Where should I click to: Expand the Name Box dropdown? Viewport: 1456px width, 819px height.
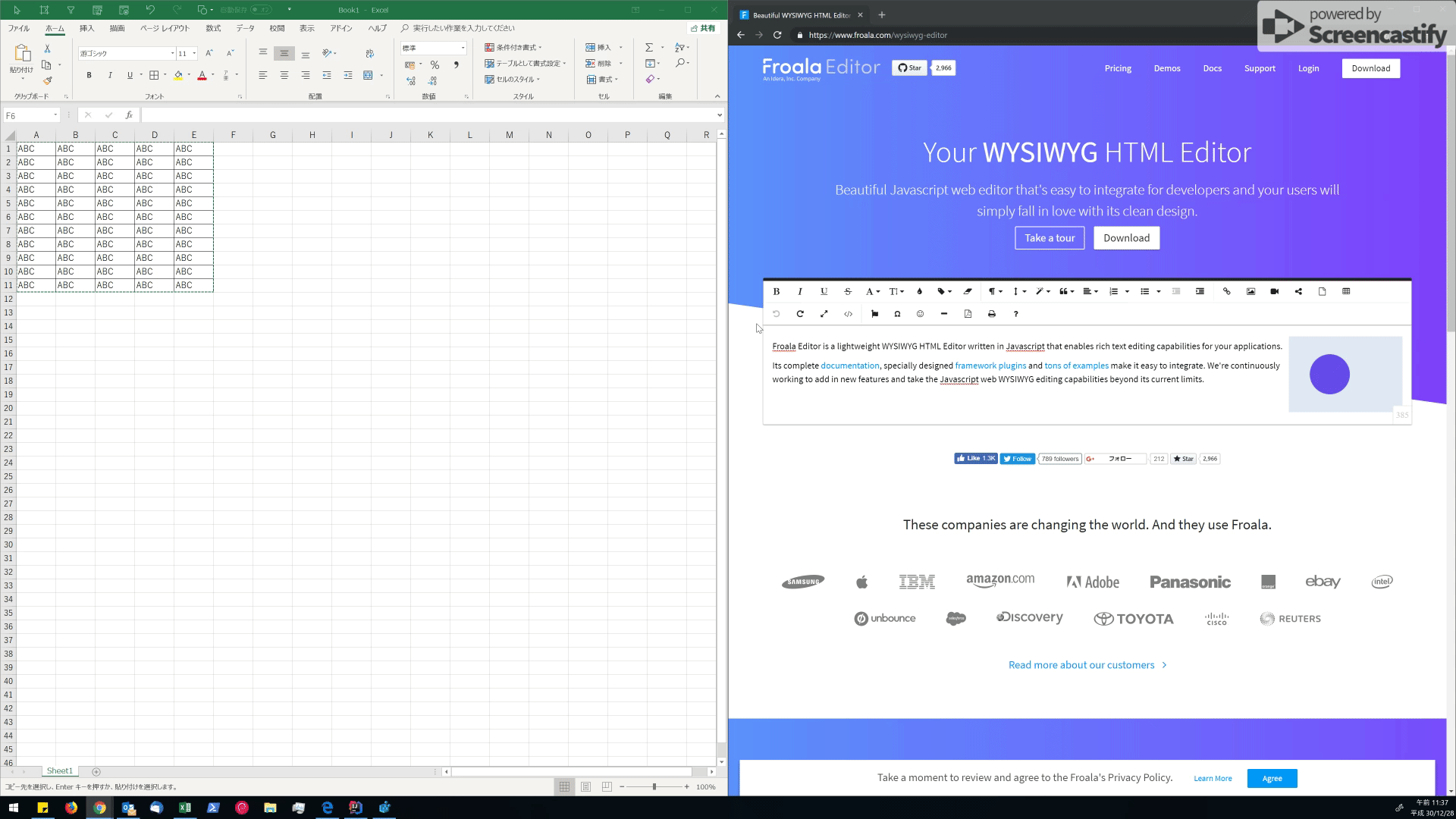tap(55, 115)
